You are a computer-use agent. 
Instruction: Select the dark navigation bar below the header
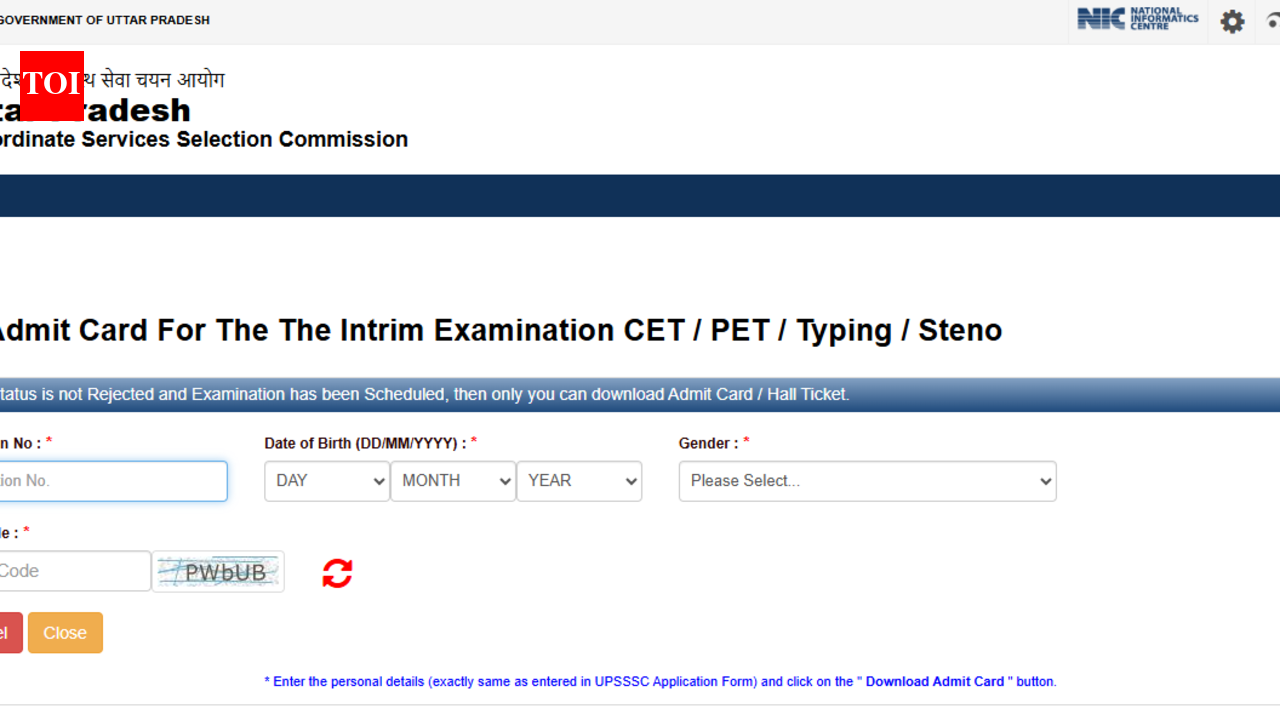(x=640, y=195)
